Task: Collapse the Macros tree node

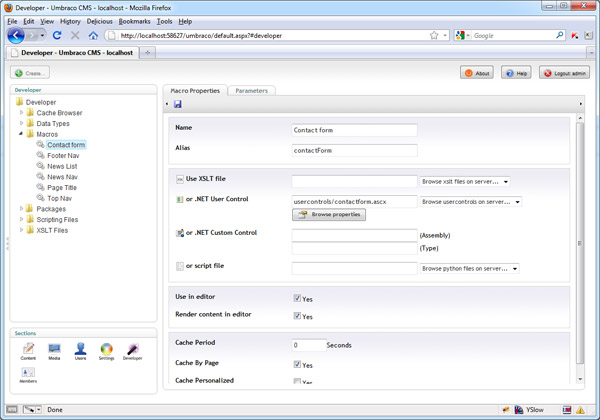Action: coord(21,134)
